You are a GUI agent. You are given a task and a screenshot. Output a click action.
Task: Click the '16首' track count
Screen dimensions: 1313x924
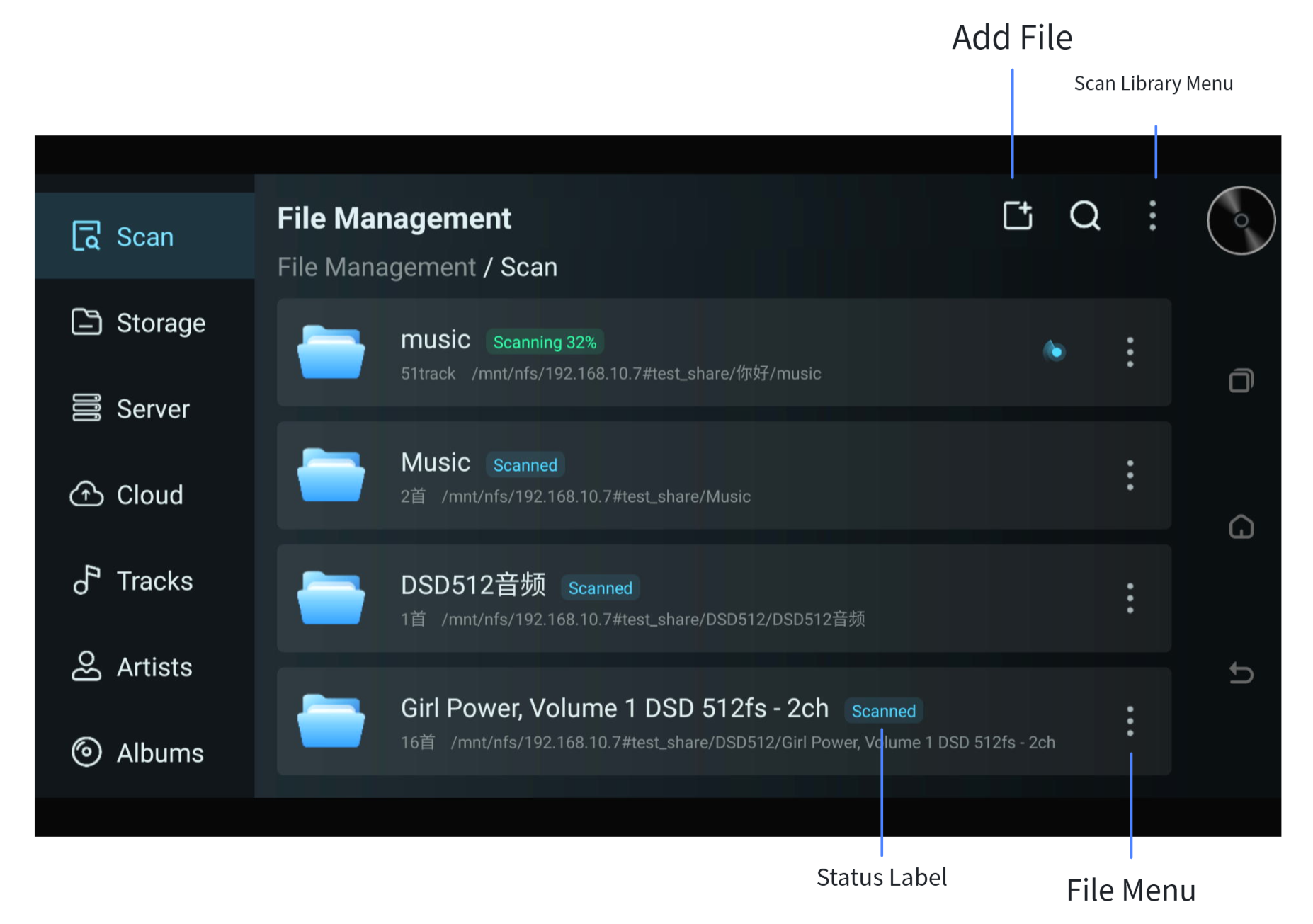(x=418, y=742)
